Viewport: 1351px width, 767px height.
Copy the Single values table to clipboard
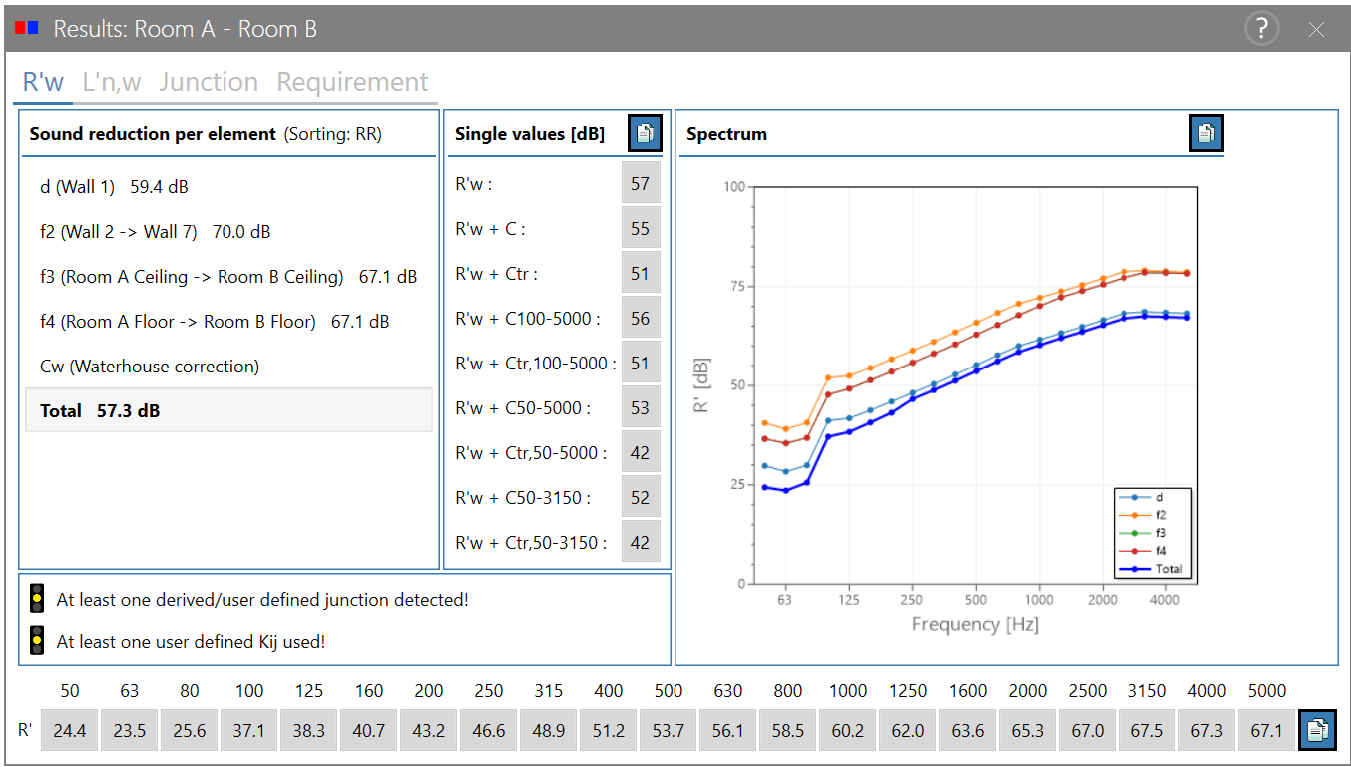(645, 133)
